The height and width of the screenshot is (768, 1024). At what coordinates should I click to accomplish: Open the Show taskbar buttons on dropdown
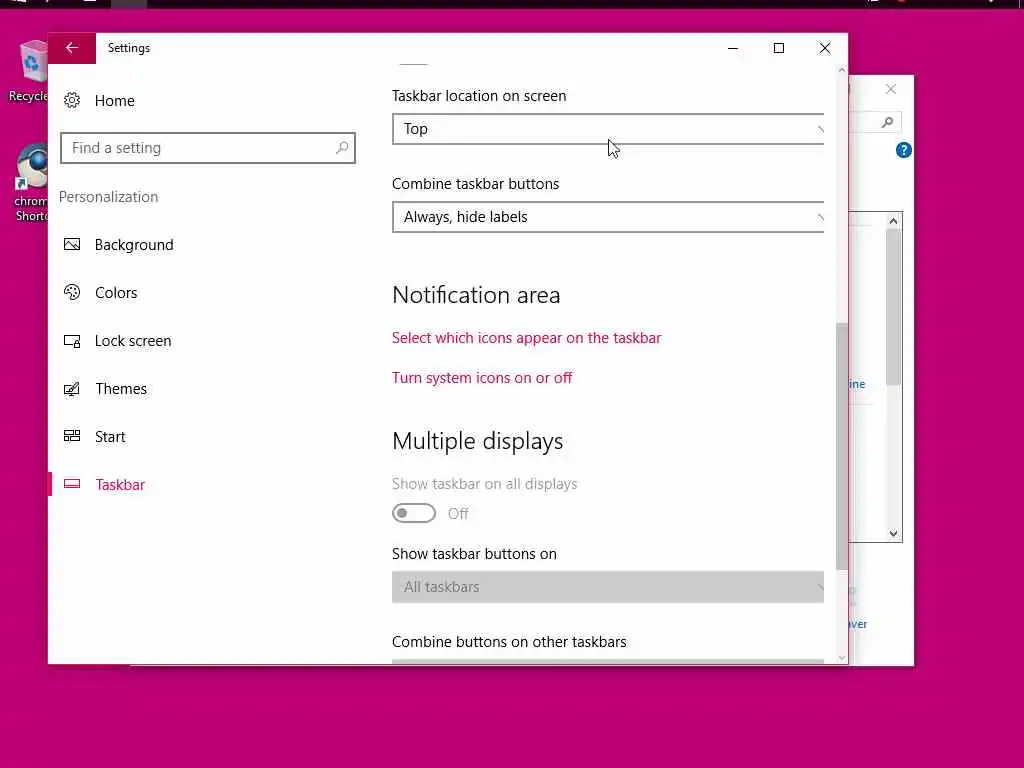(x=608, y=587)
